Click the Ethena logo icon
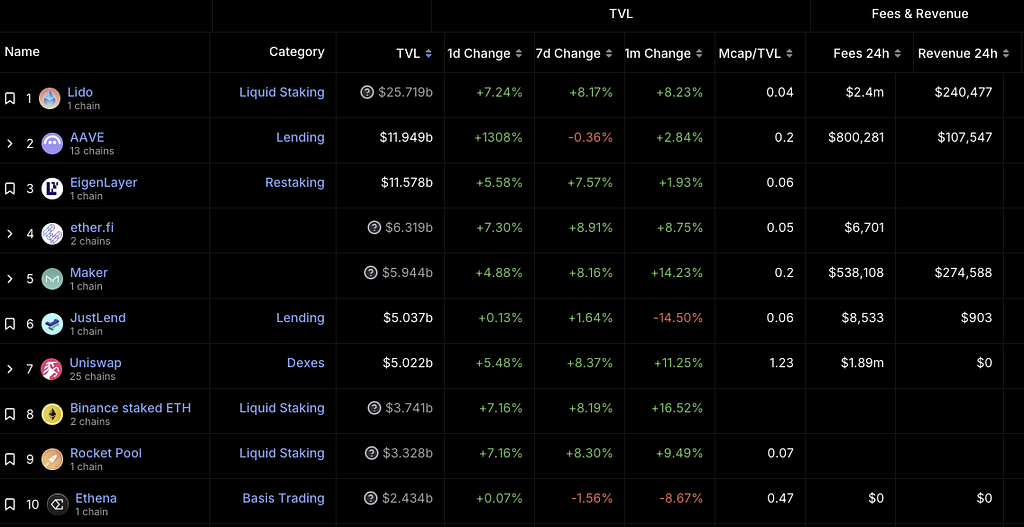Viewport: 1024px width, 527px height. tap(58, 504)
